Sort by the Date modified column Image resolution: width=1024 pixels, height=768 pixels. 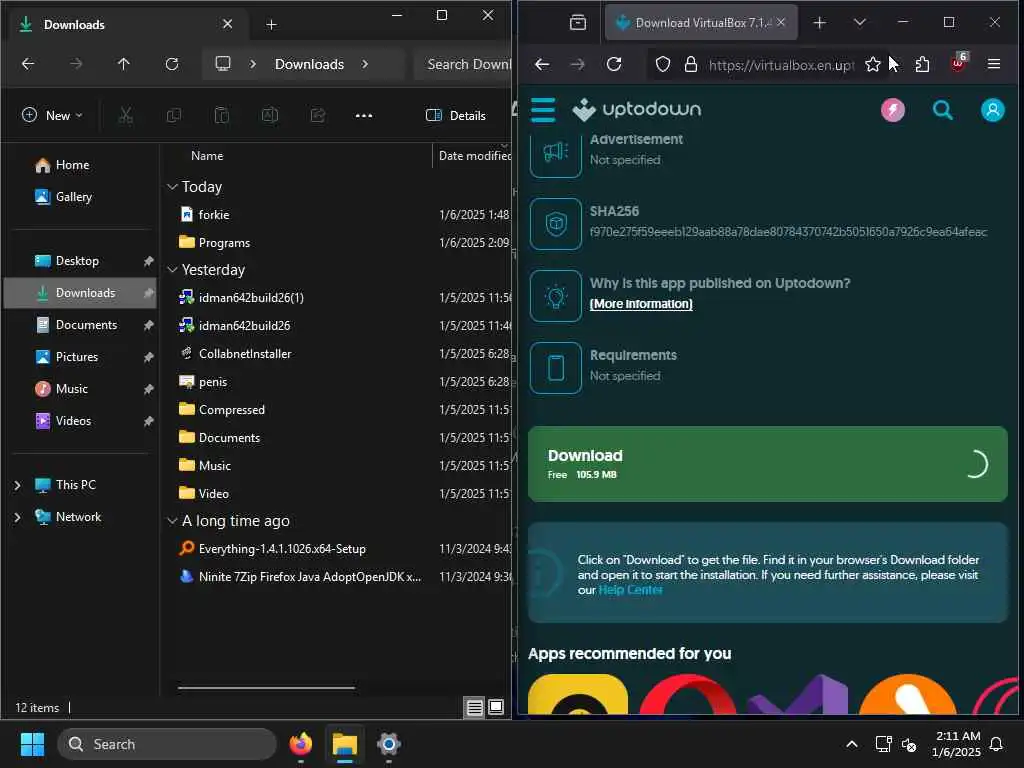474,156
